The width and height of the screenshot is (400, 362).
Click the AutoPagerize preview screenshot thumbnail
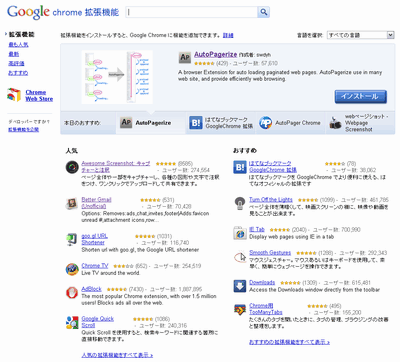117,77
